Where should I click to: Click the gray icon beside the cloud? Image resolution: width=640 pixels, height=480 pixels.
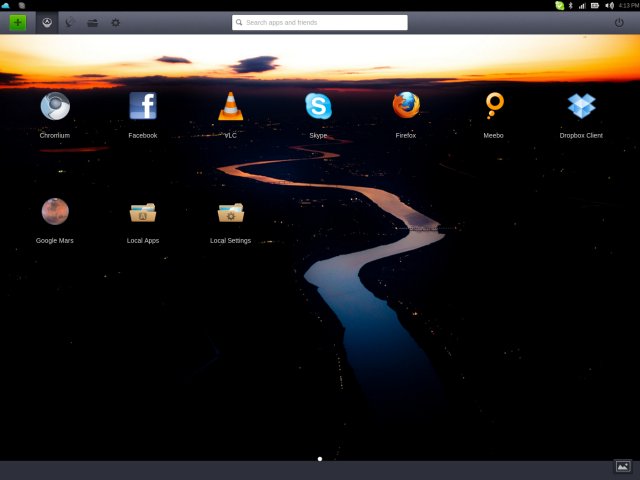click(x=22, y=5)
